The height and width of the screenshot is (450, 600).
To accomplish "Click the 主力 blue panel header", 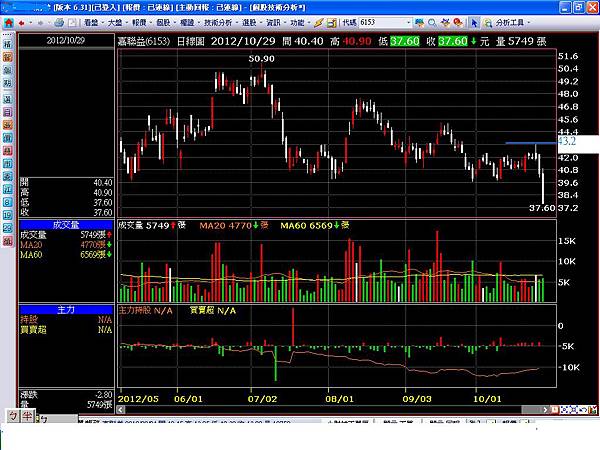I will pyautogui.click(x=66, y=310).
